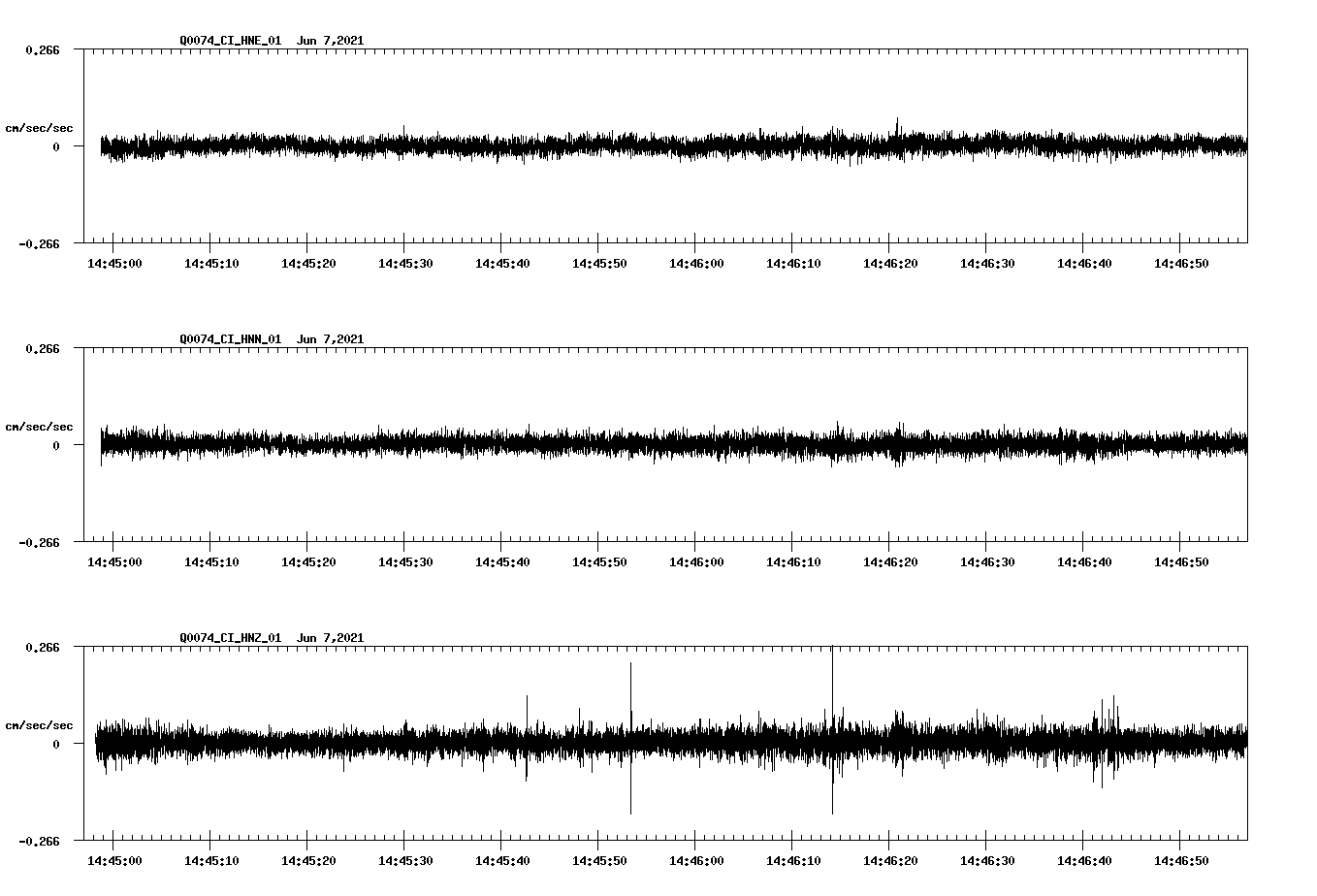Pick 14:46:40 time label under HNZ plot

1084,861
